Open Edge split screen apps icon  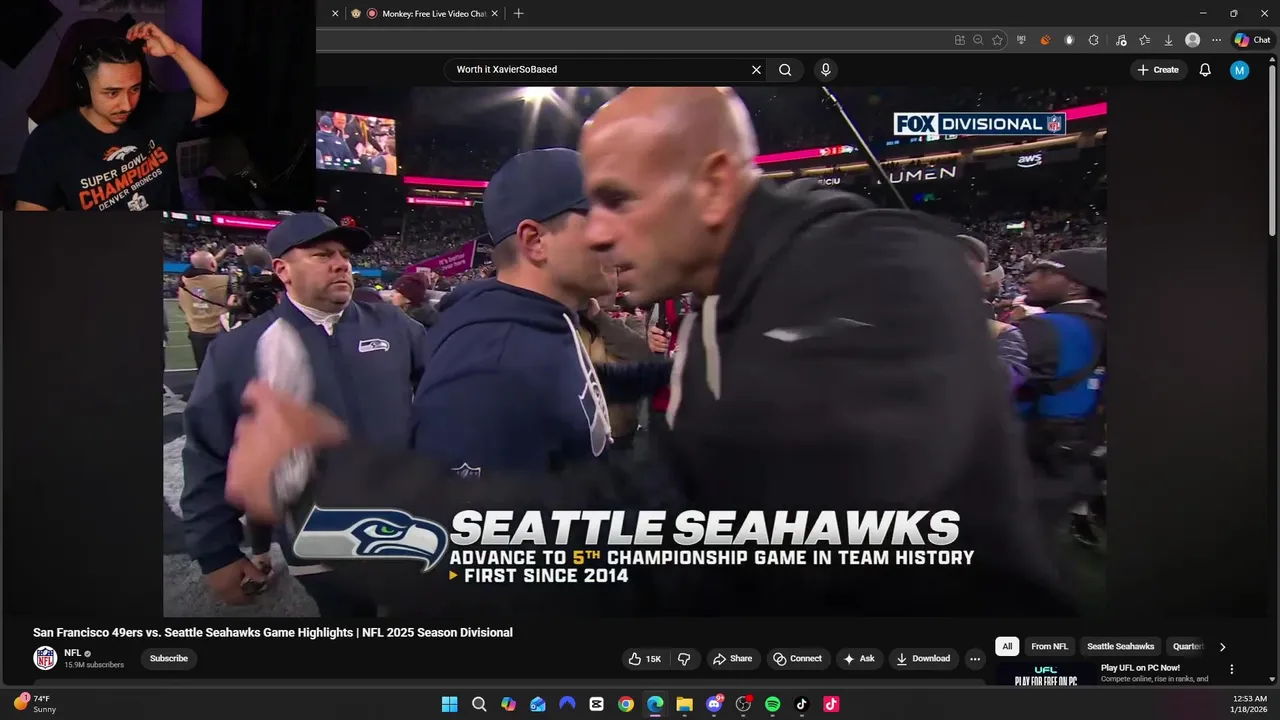click(960, 40)
